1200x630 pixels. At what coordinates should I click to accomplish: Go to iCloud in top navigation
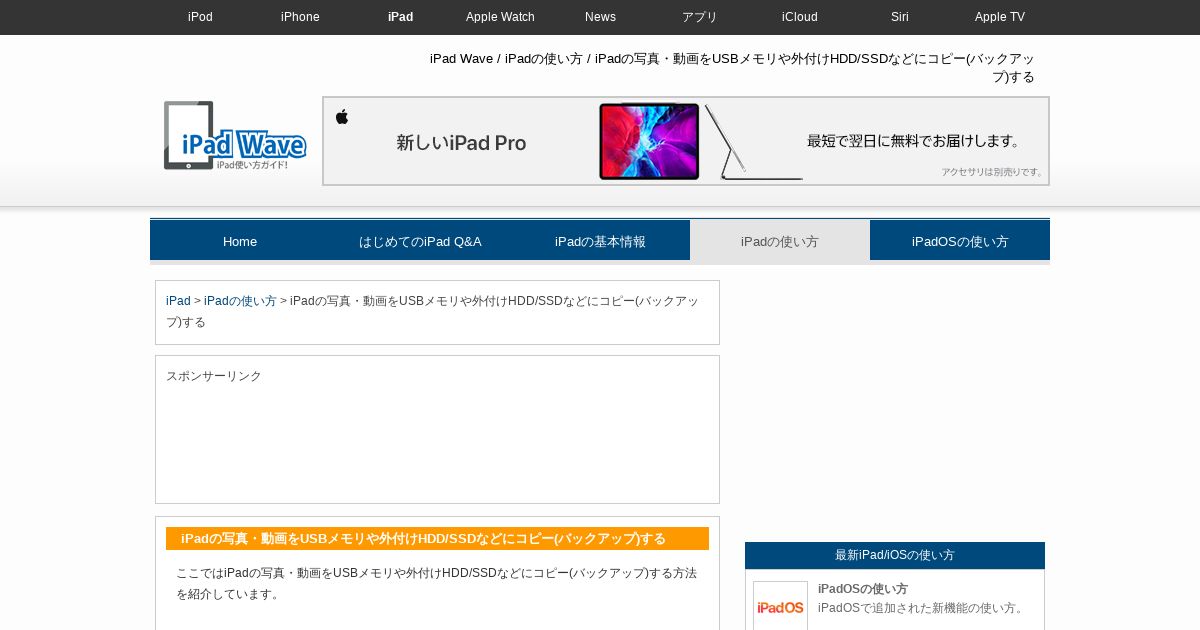point(800,17)
